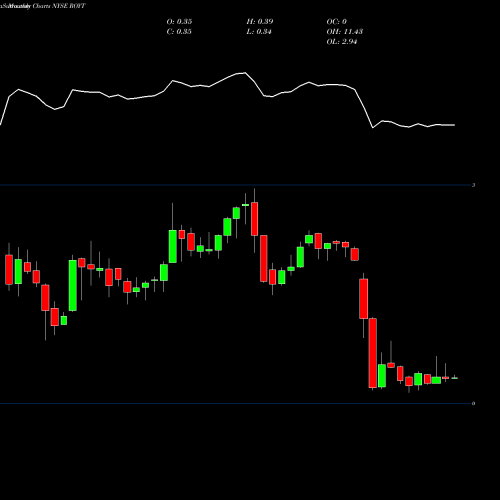Select the low value 'L: 0.34'
The width and height of the screenshot is (500, 500).
259,32
